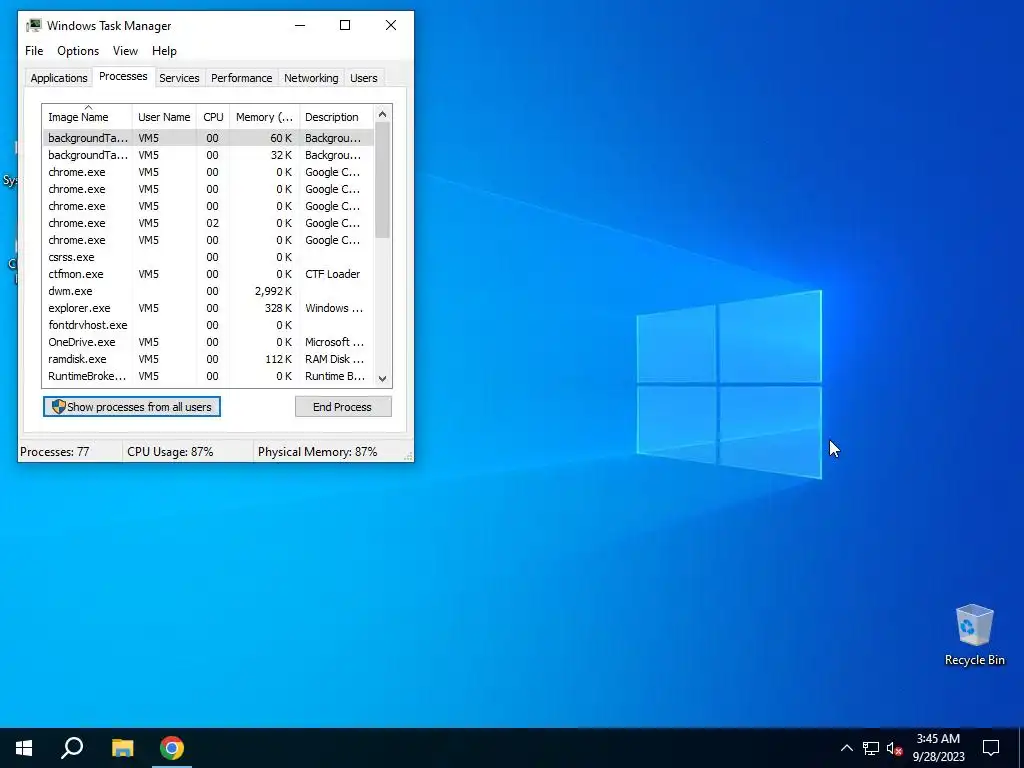
Task: Open the Help menu
Action: 164,51
